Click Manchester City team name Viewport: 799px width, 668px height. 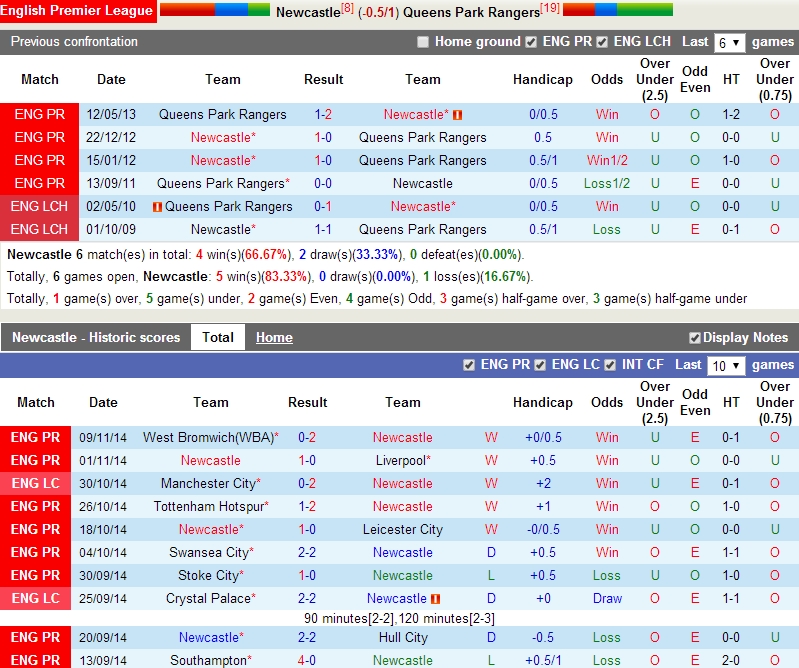click(x=210, y=484)
